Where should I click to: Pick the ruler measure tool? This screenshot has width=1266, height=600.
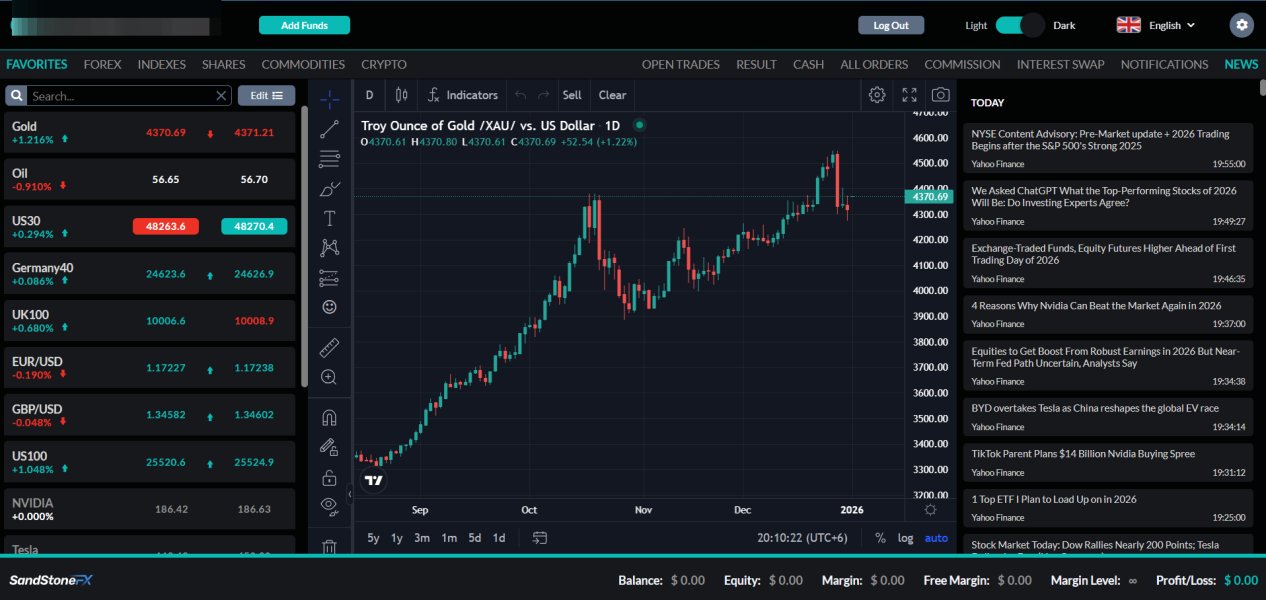click(329, 348)
